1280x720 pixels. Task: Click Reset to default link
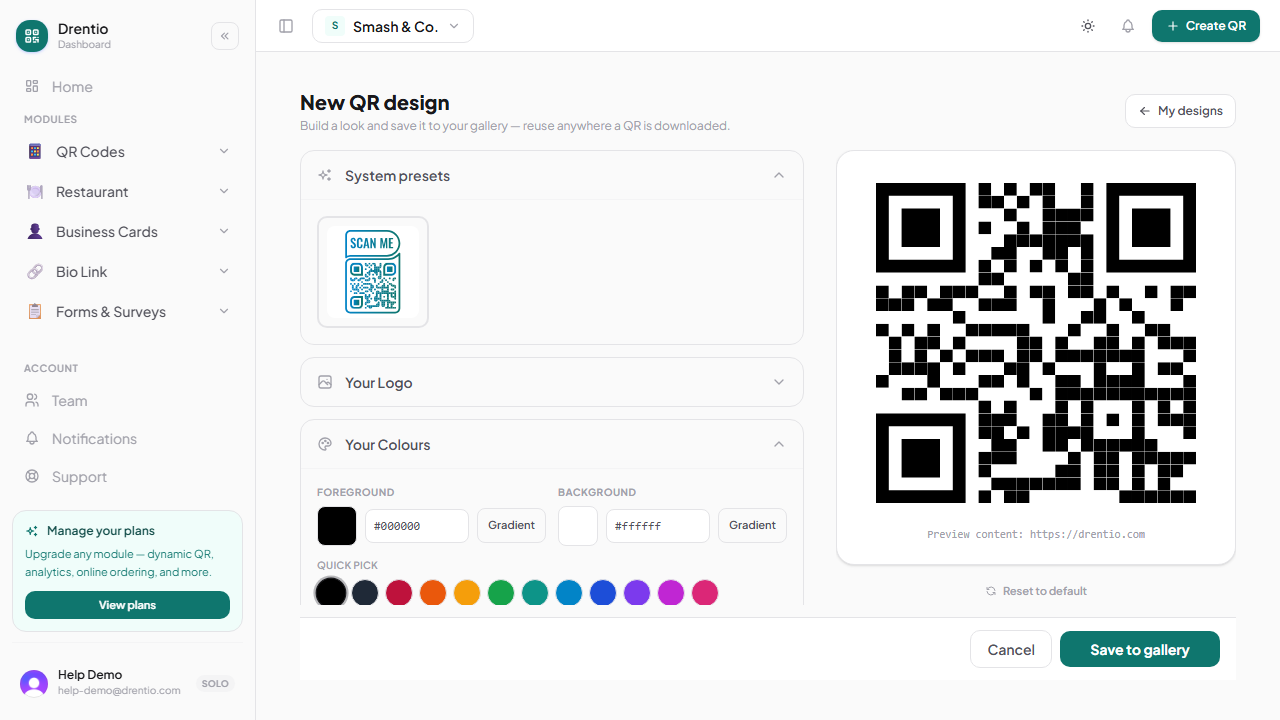(1036, 591)
